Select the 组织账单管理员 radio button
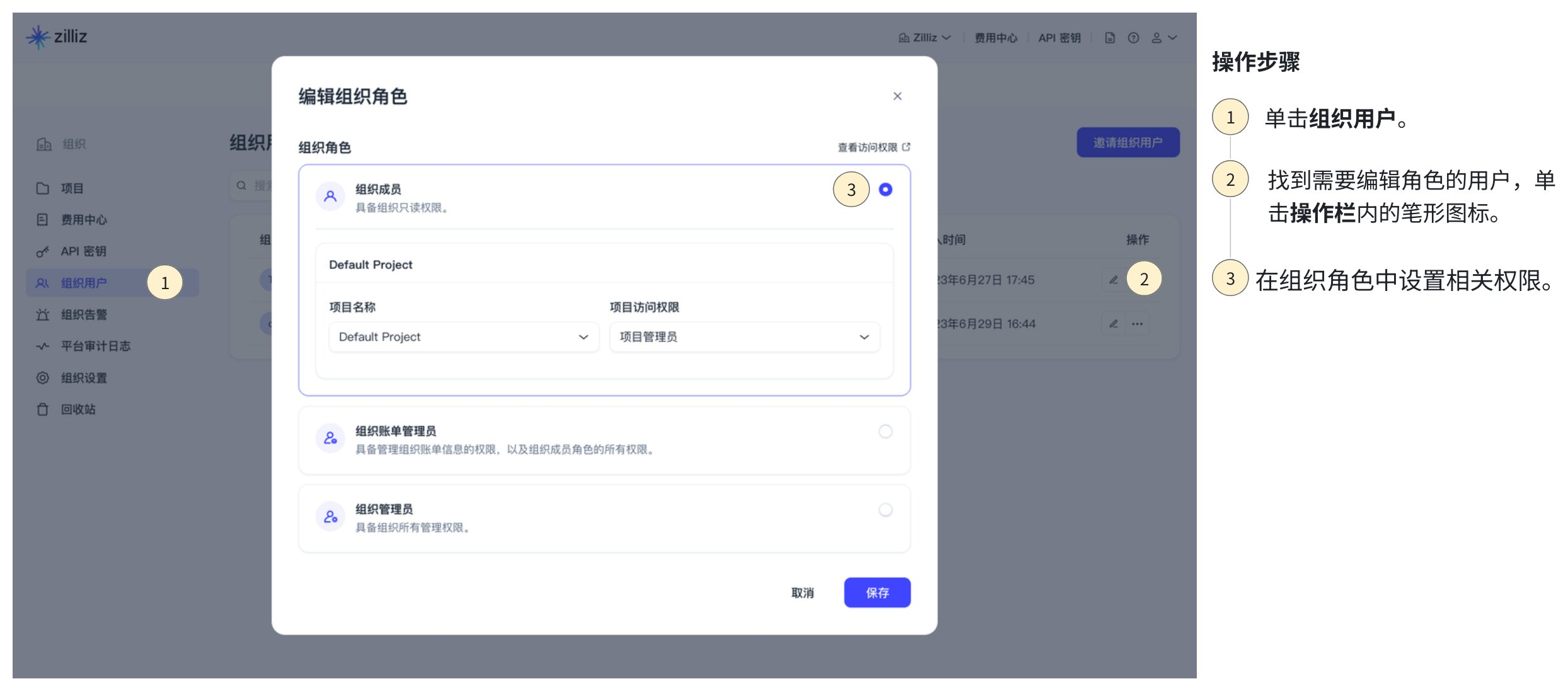 coord(885,431)
